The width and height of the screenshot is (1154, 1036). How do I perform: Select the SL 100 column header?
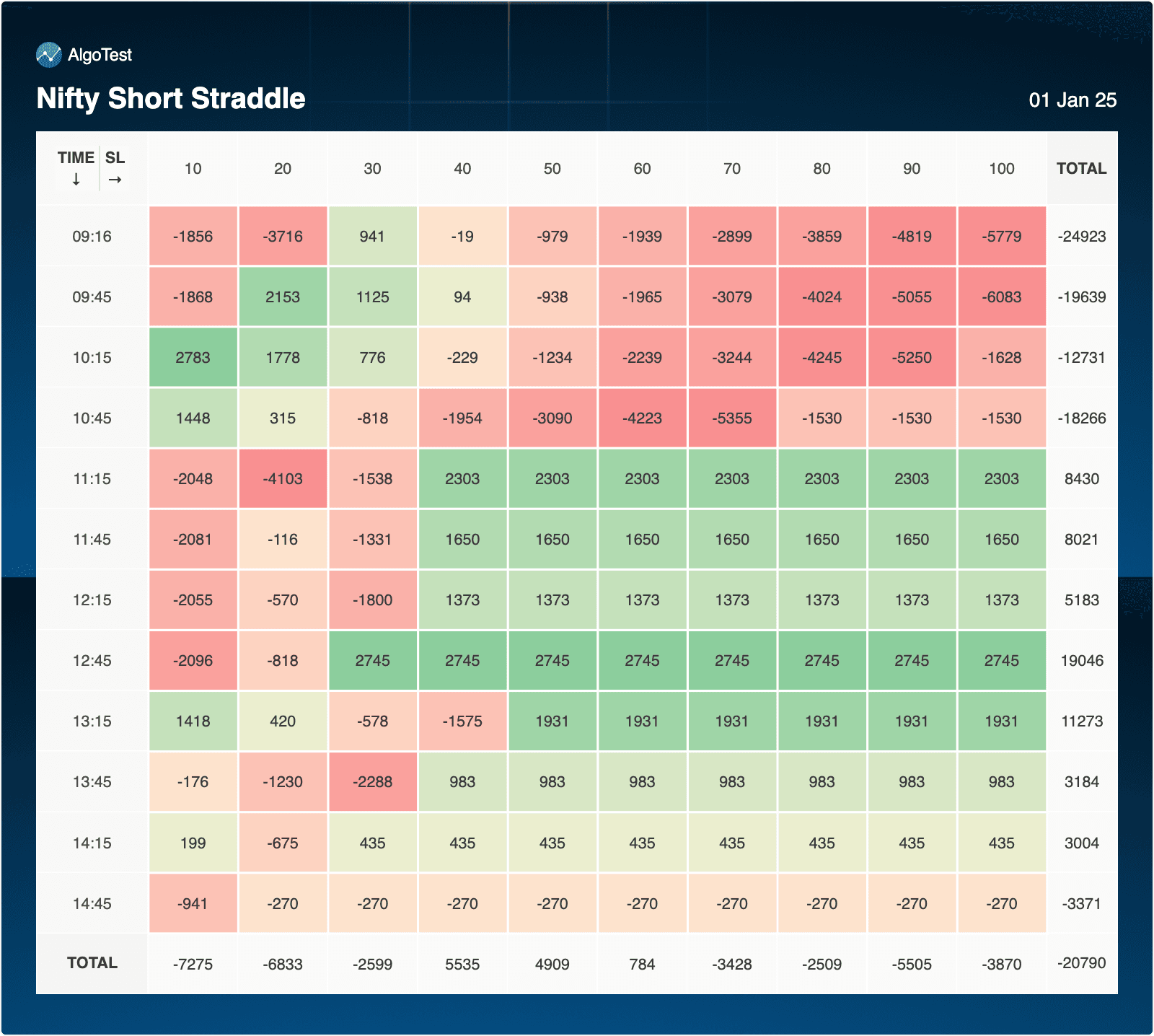(x=1001, y=169)
